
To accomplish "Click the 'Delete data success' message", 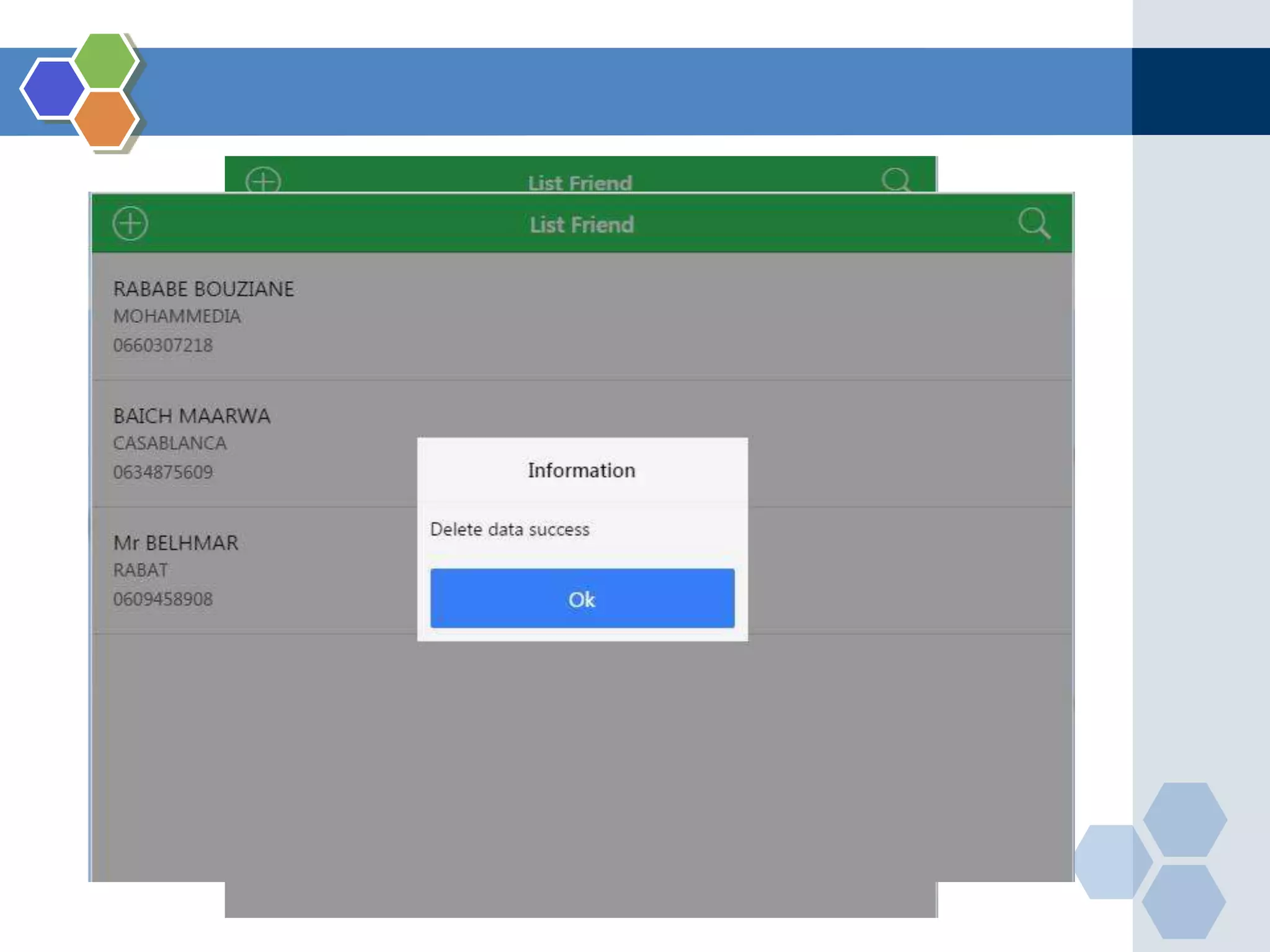I will (x=510, y=529).
